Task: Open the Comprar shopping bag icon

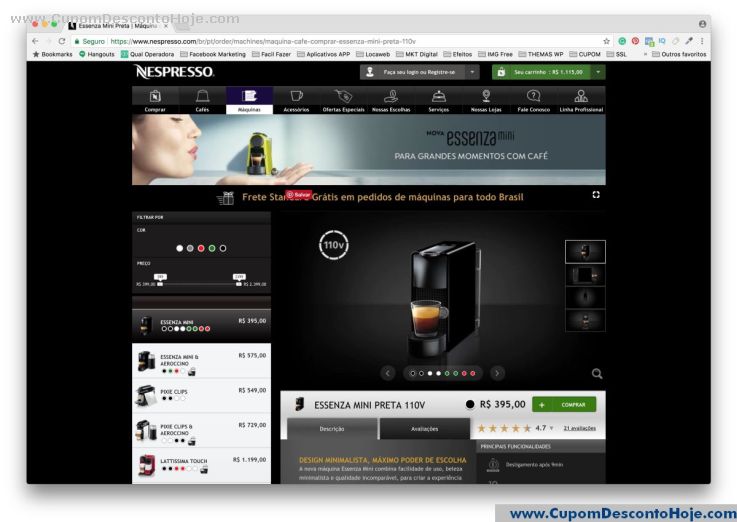Action: tap(155, 100)
